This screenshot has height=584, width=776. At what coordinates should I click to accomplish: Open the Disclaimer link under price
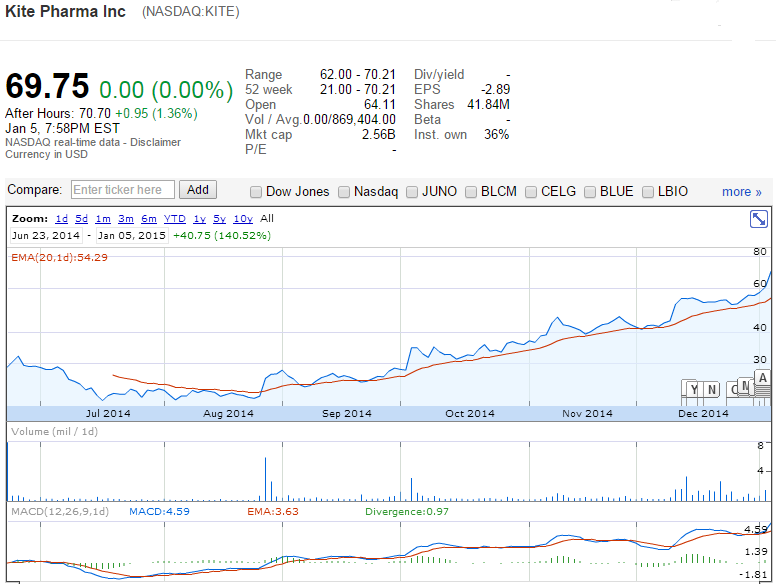click(155, 143)
